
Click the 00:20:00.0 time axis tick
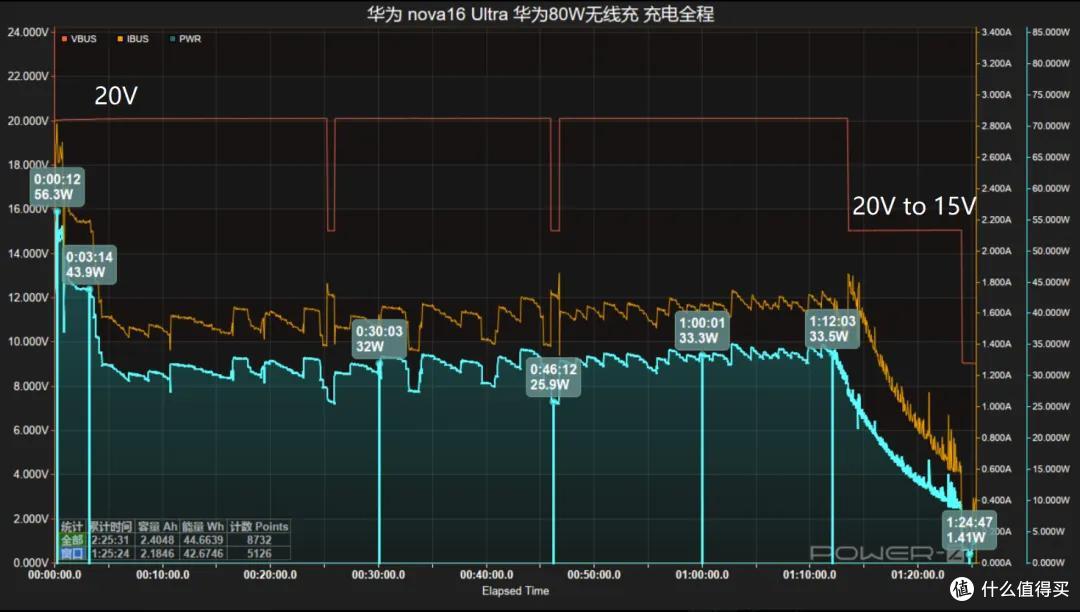point(270,575)
